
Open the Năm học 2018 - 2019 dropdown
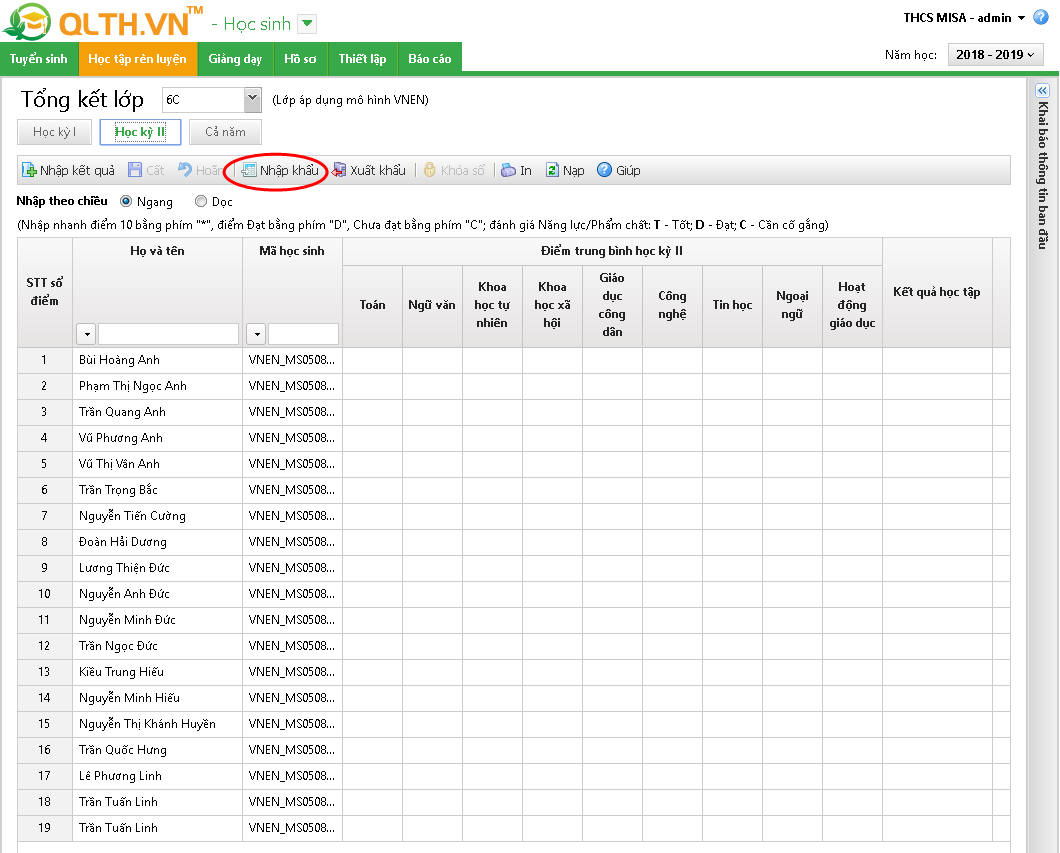click(995, 55)
